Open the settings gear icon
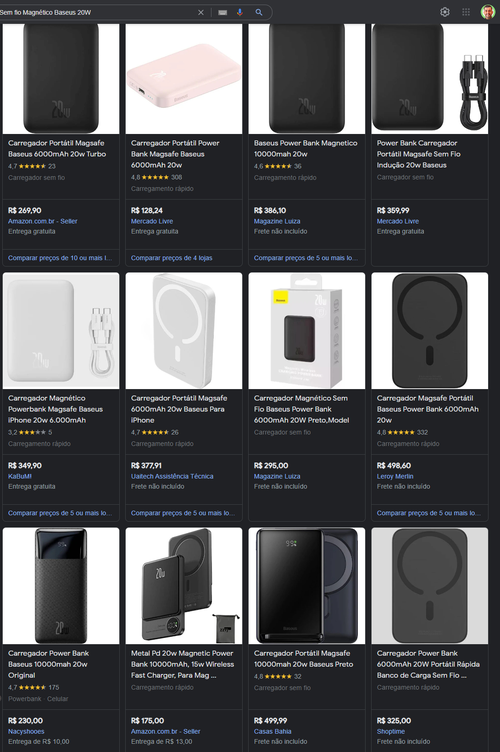The image size is (500, 752). [445, 12]
